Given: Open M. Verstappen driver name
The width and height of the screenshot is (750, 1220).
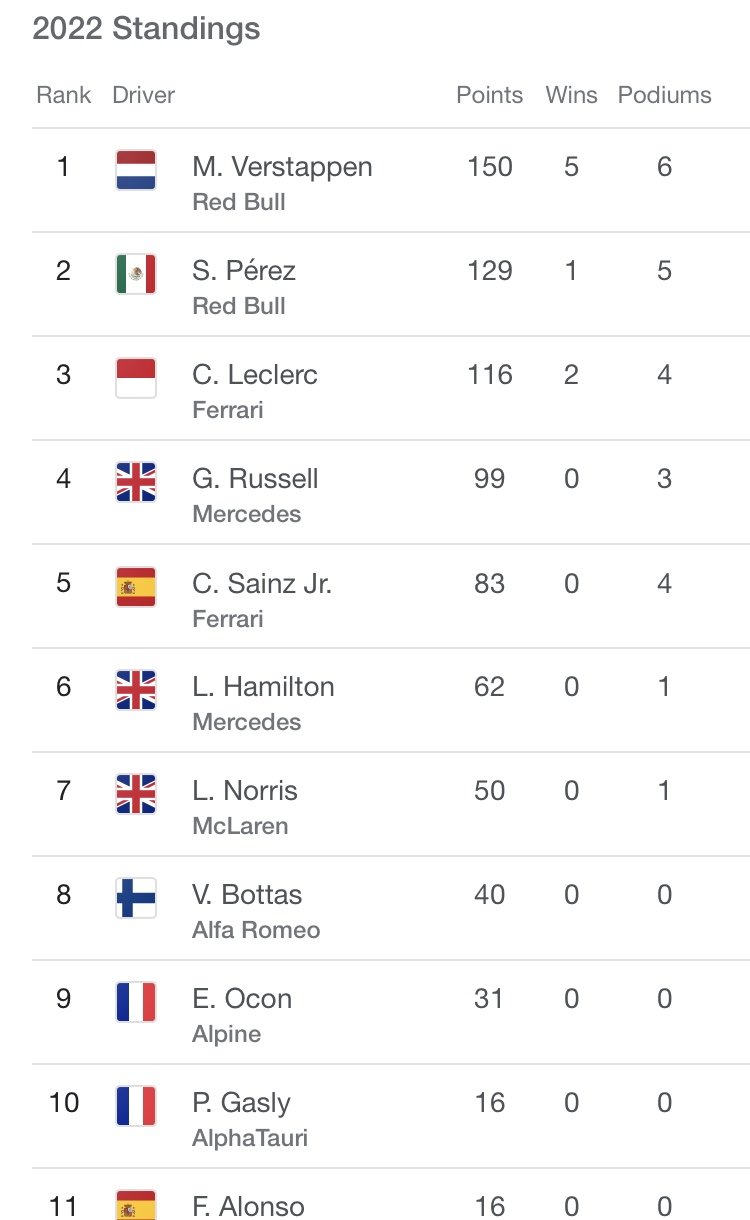Looking at the screenshot, I should click(282, 166).
